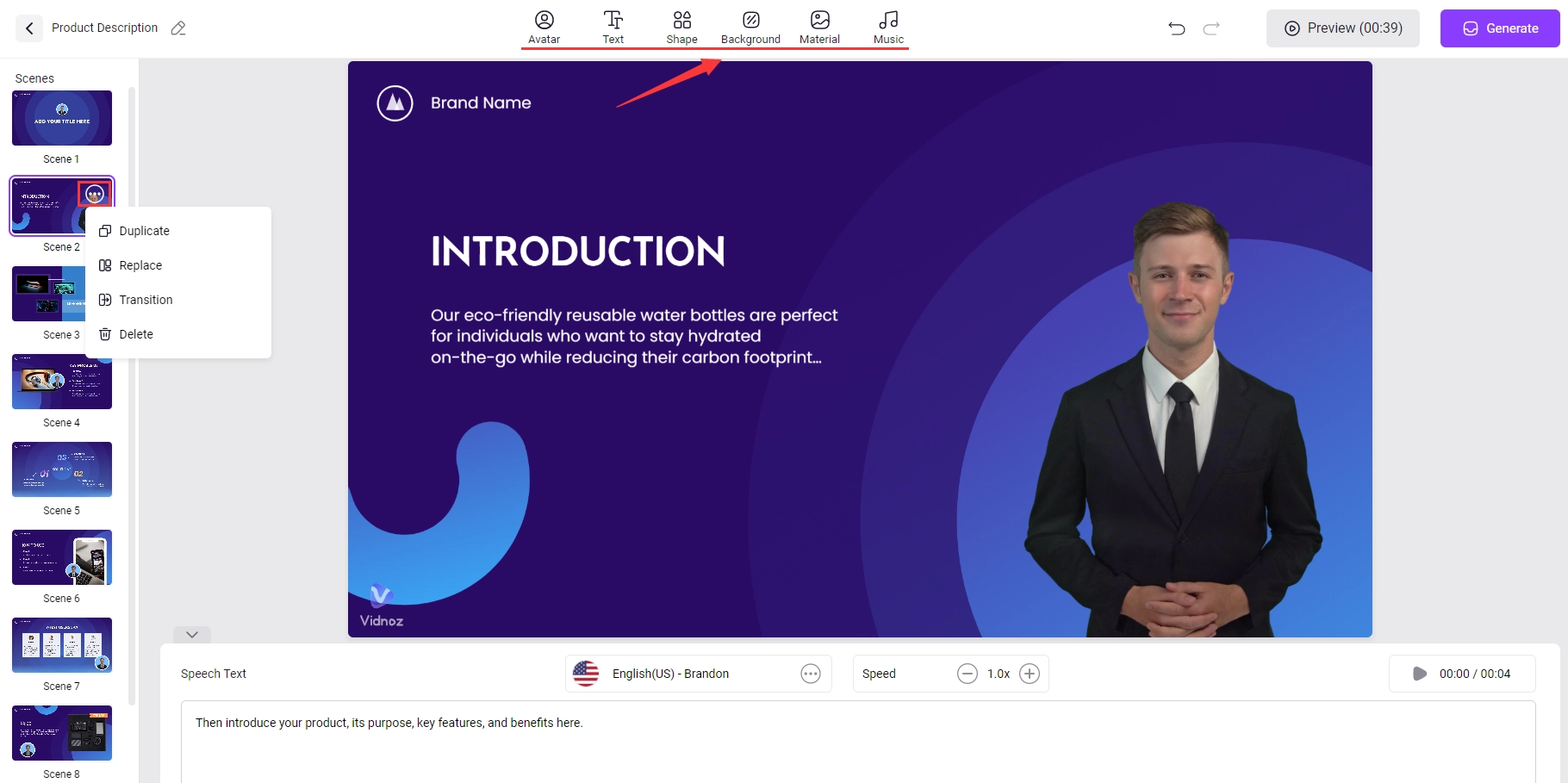Open the Background tool
Viewport: 1568px width, 783px height.
coord(750,28)
